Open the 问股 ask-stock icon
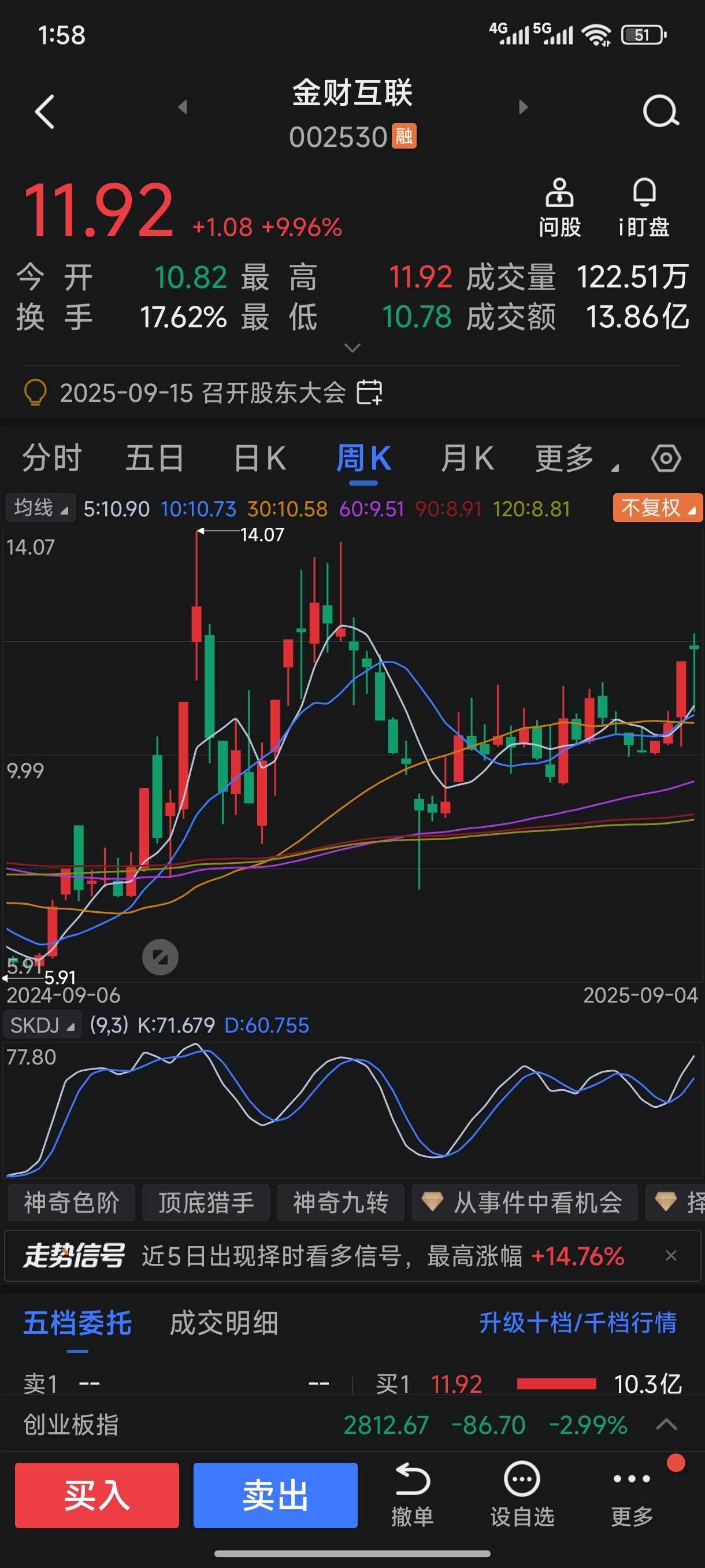This screenshot has width=705, height=1568. click(559, 208)
